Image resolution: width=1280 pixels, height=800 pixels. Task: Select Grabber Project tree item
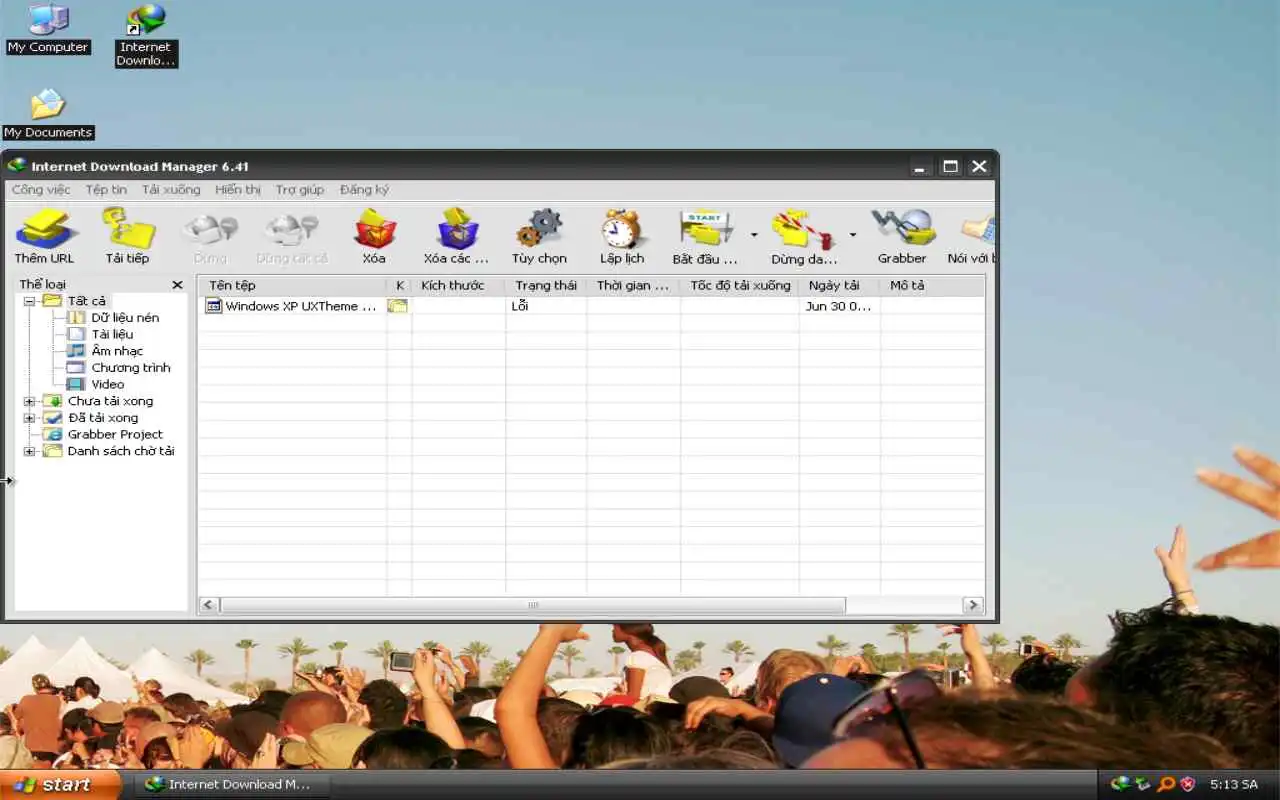[x=103, y=434]
